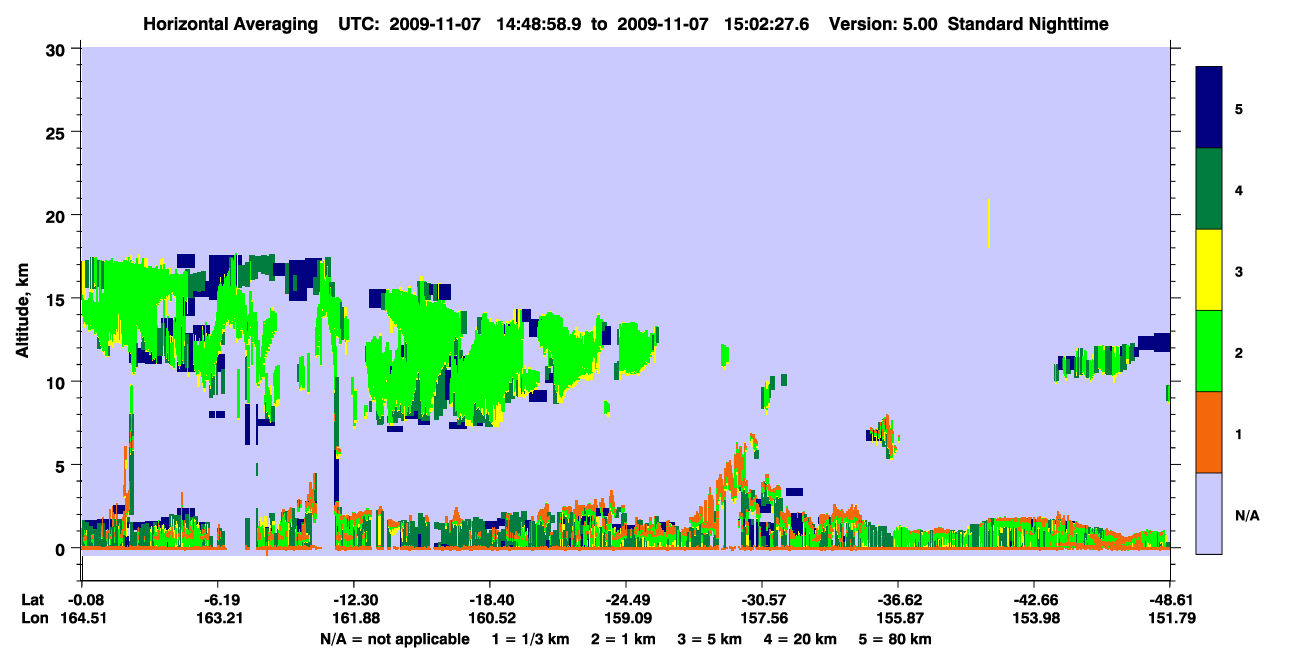Click the legend text '1 = 1/3 km'
This screenshot has width=1300, height=667.
pos(532,639)
